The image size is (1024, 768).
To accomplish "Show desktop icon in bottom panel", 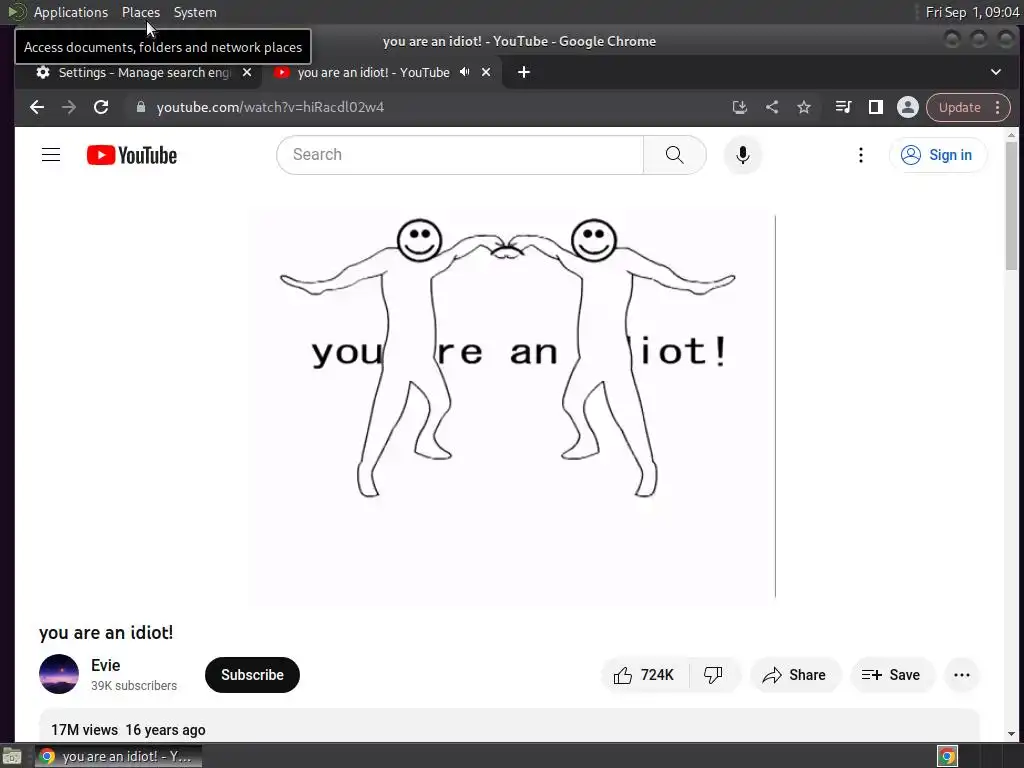I will [x=12, y=756].
